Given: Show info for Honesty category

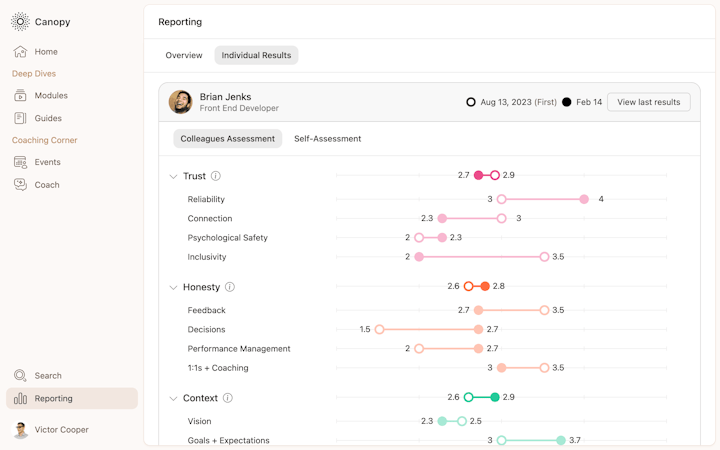Looking at the screenshot, I should point(230,287).
